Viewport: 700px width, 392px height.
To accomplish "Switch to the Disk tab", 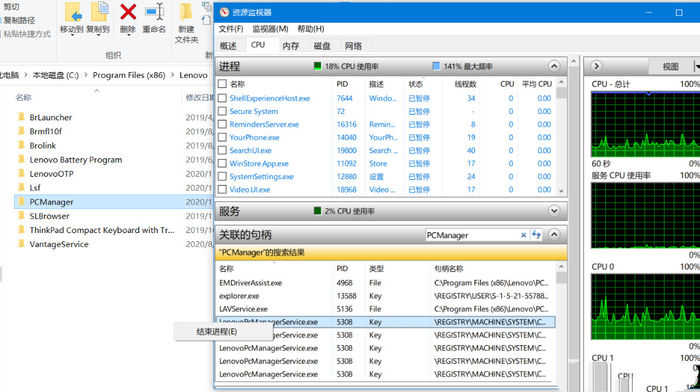I will (322, 46).
